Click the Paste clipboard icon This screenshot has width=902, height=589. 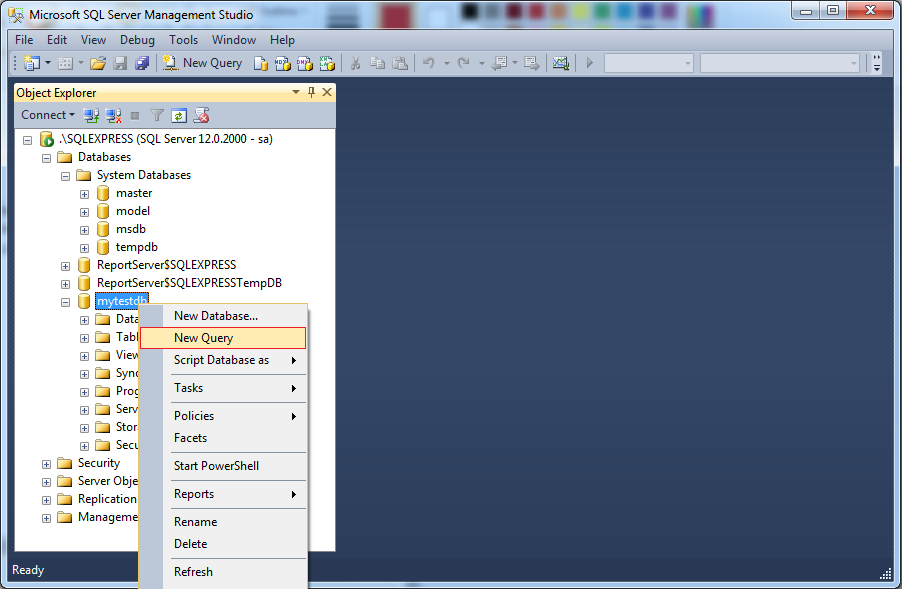(400, 63)
